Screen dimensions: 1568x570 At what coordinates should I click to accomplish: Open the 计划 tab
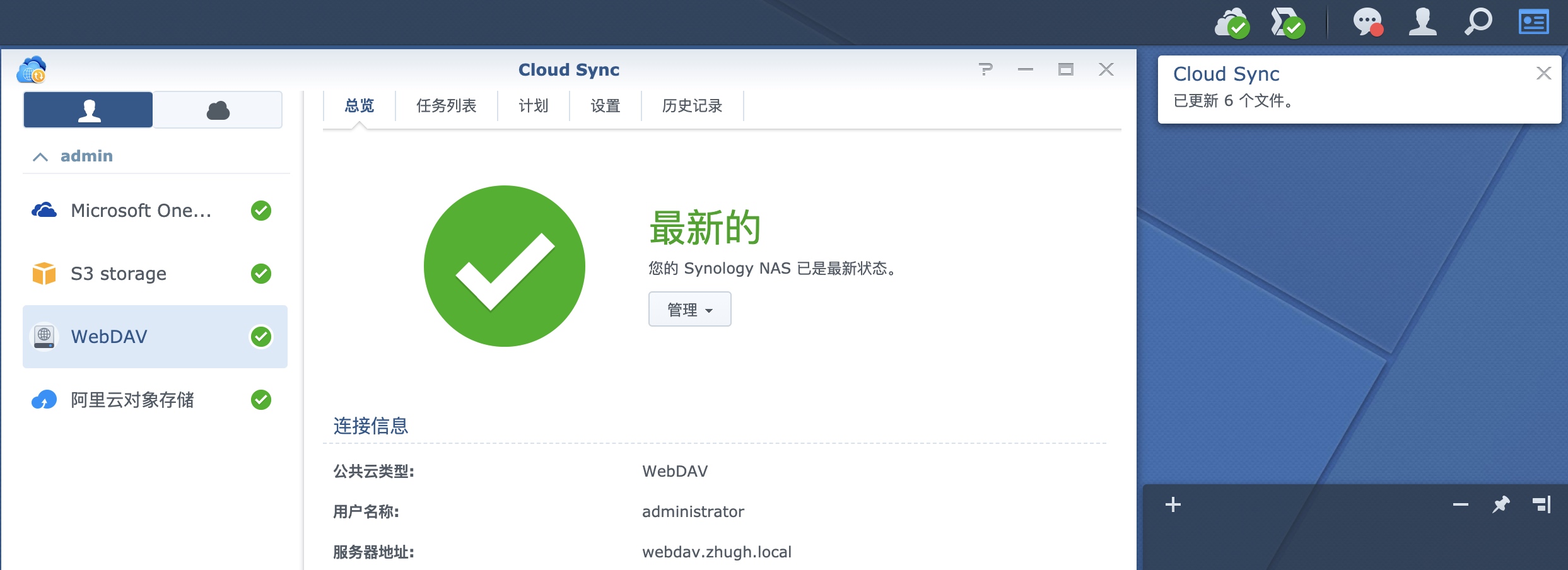(534, 106)
